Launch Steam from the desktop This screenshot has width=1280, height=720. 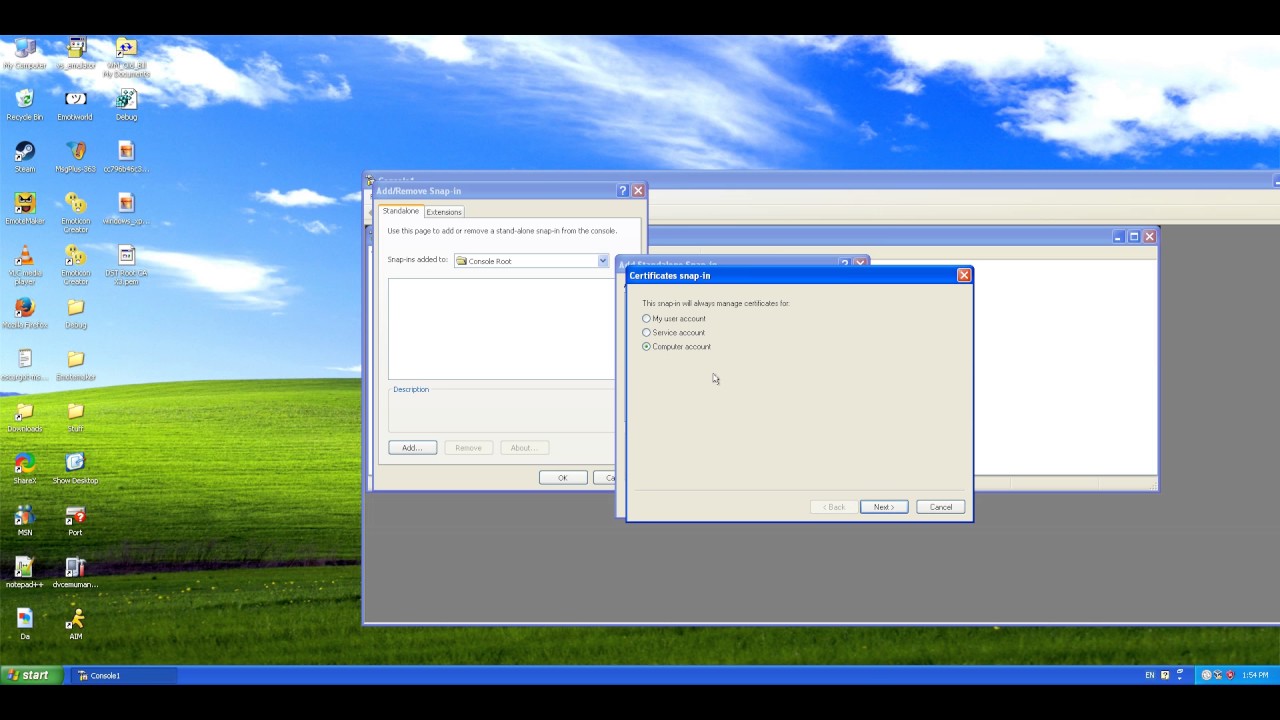pos(24,157)
